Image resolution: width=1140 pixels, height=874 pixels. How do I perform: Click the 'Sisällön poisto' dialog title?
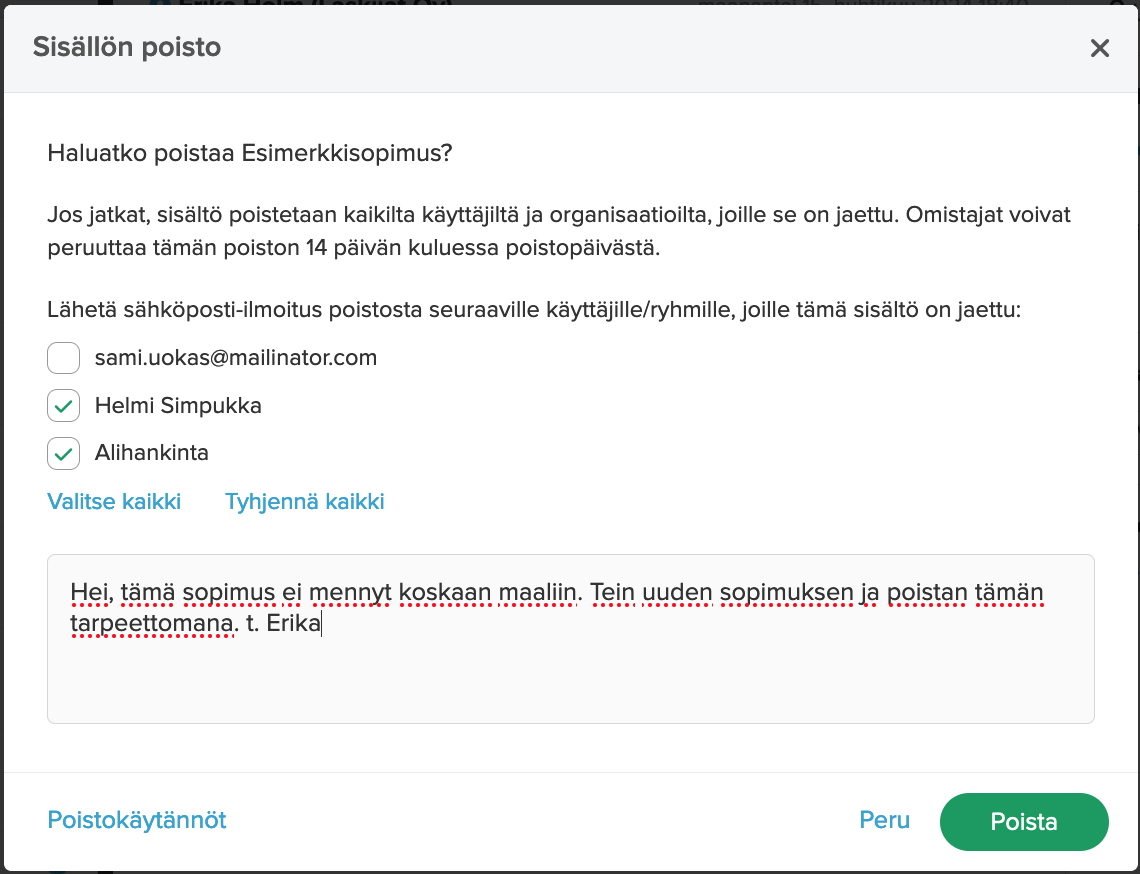(127, 47)
